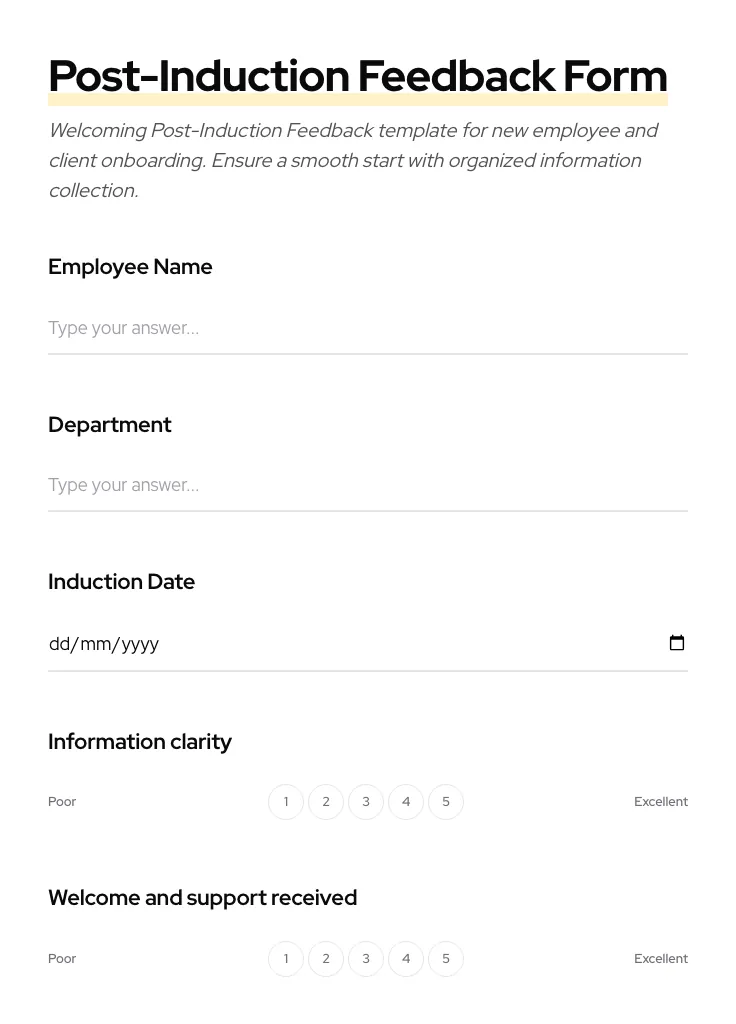The width and height of the screenshot is (736, 1024).
Task: Rate Welcome and support received as 1
Action: [x=286, y=959]
